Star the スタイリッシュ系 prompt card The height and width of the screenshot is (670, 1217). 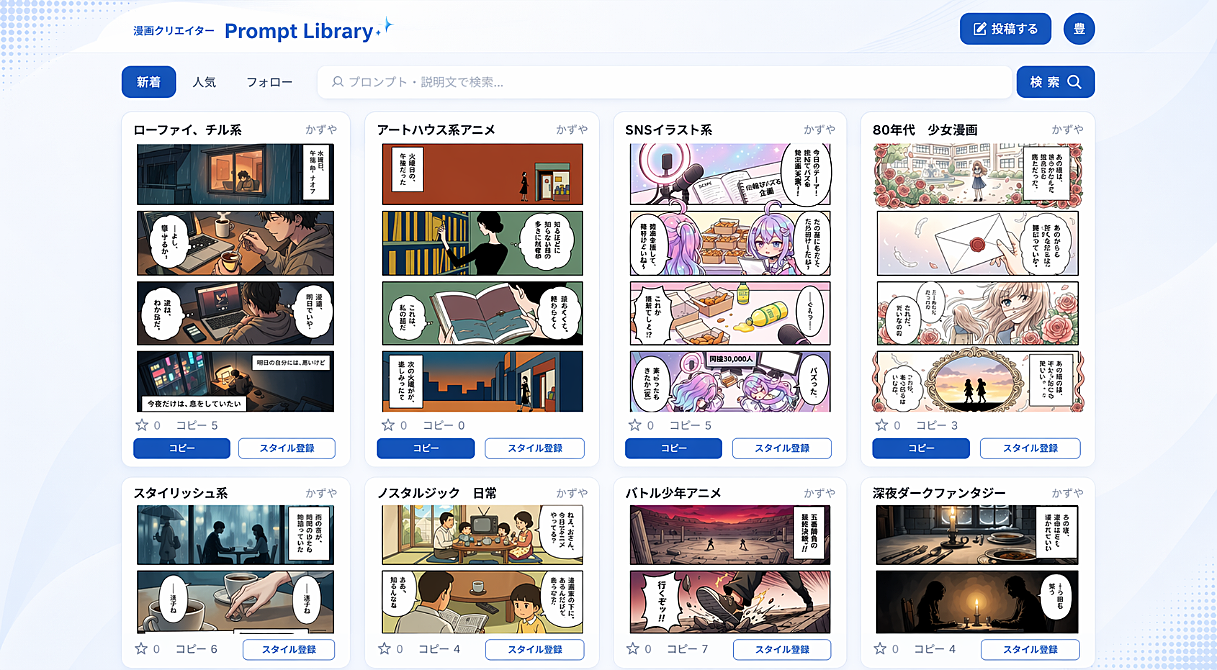(142, 649)
